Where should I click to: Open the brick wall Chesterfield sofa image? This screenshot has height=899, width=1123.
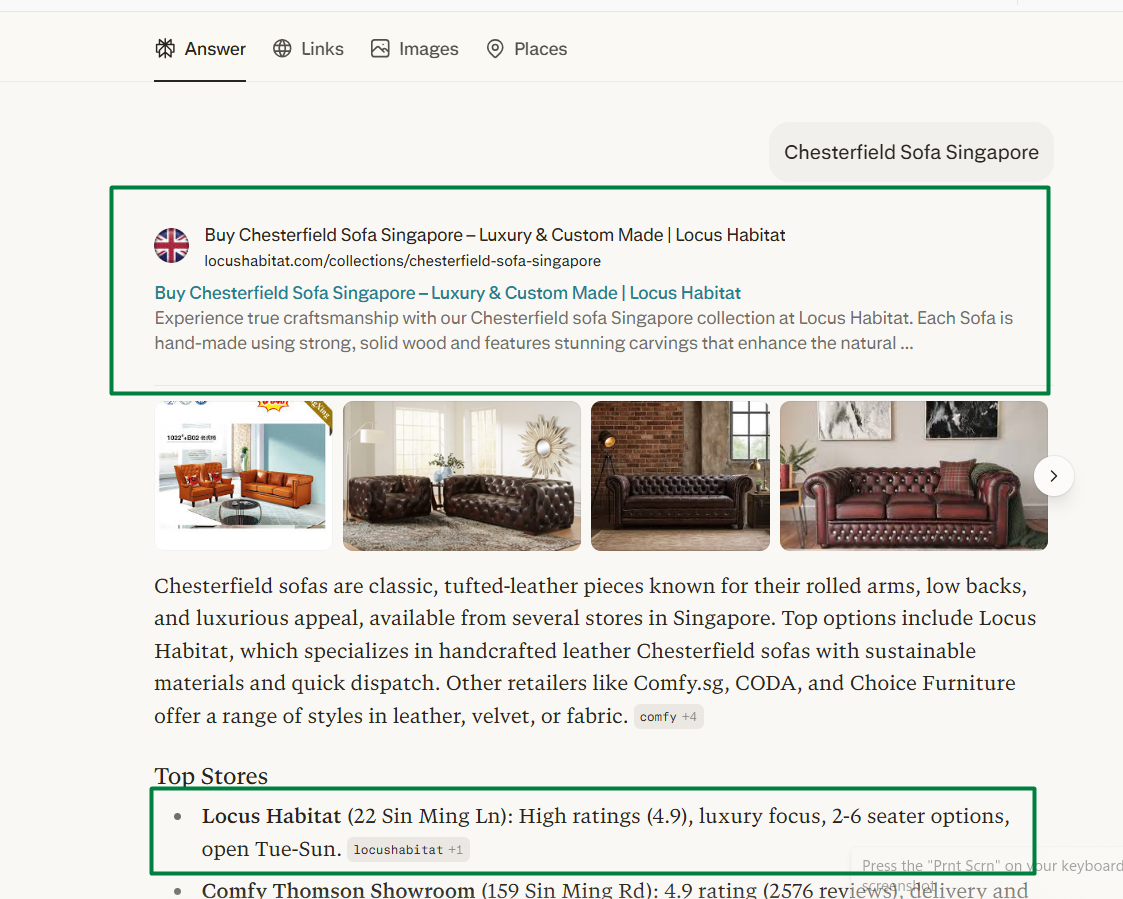click(680, 476)
